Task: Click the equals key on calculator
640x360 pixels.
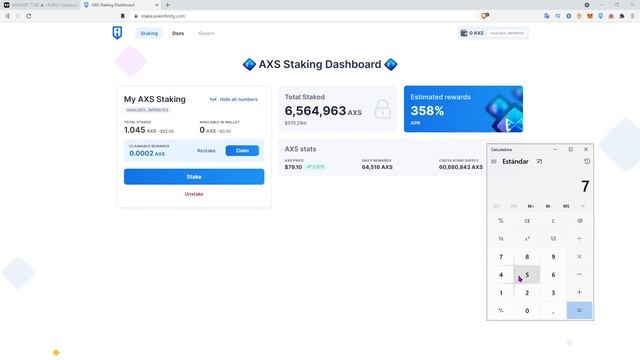Action: pyautogui.click(x=579, y=311)
